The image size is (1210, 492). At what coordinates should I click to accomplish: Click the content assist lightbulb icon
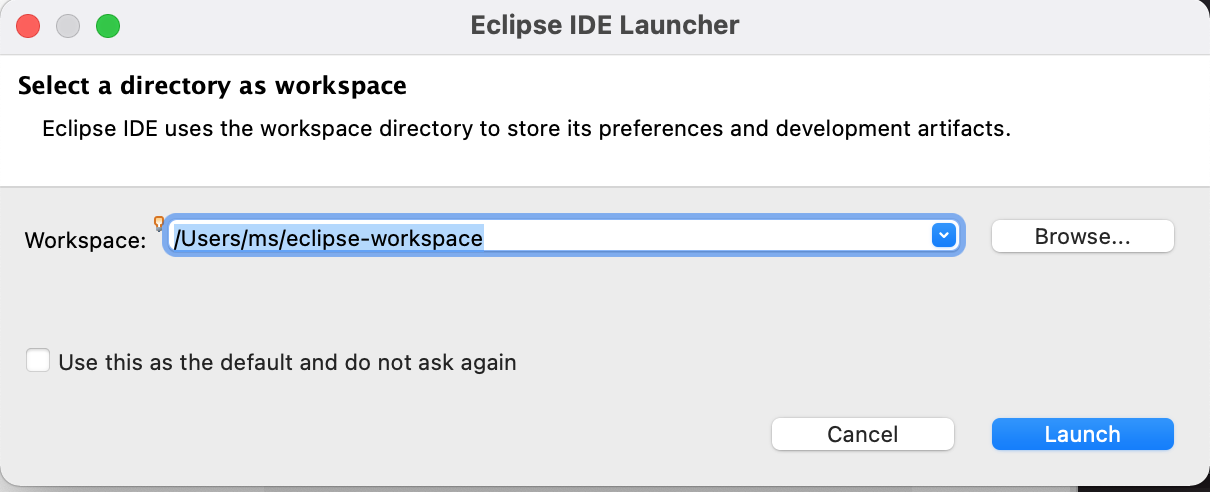tap(158, 223)
